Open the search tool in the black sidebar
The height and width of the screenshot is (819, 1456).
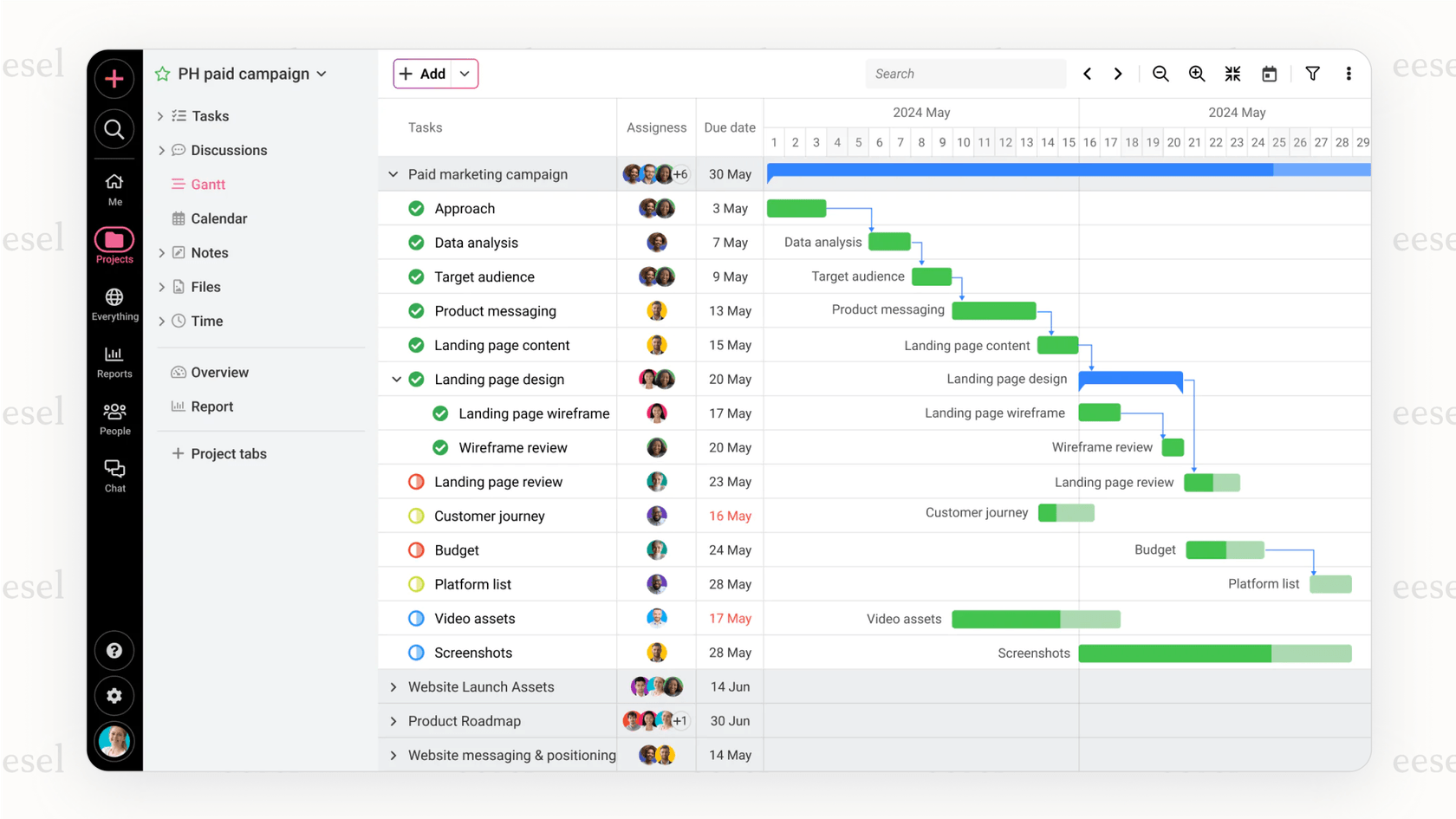point(114,129)
